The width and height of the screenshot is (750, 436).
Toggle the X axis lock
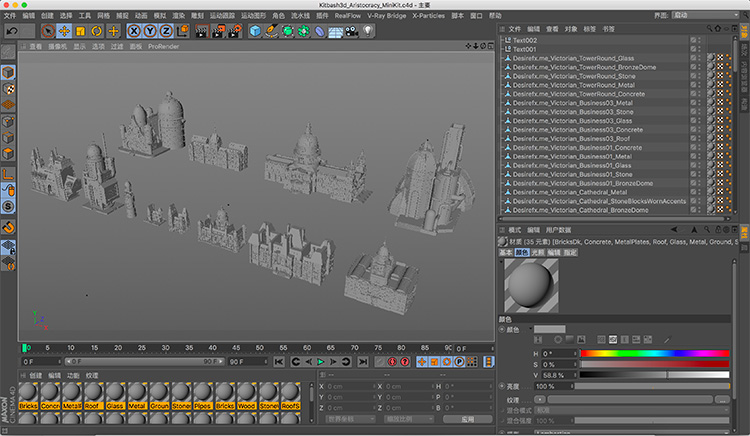(x=132, y=31)
